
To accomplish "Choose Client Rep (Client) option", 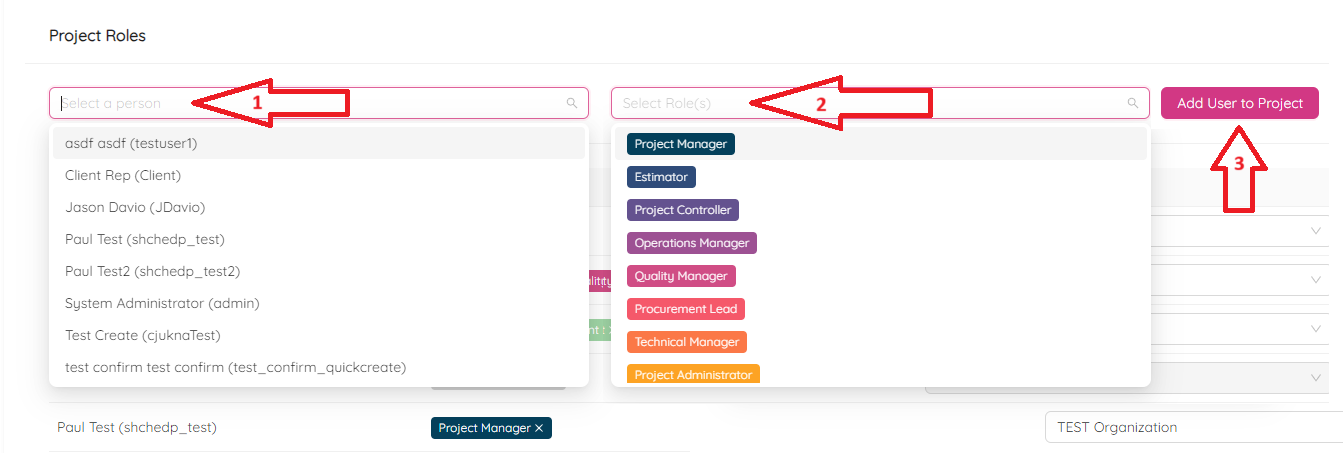I will (x=123, y=175).
